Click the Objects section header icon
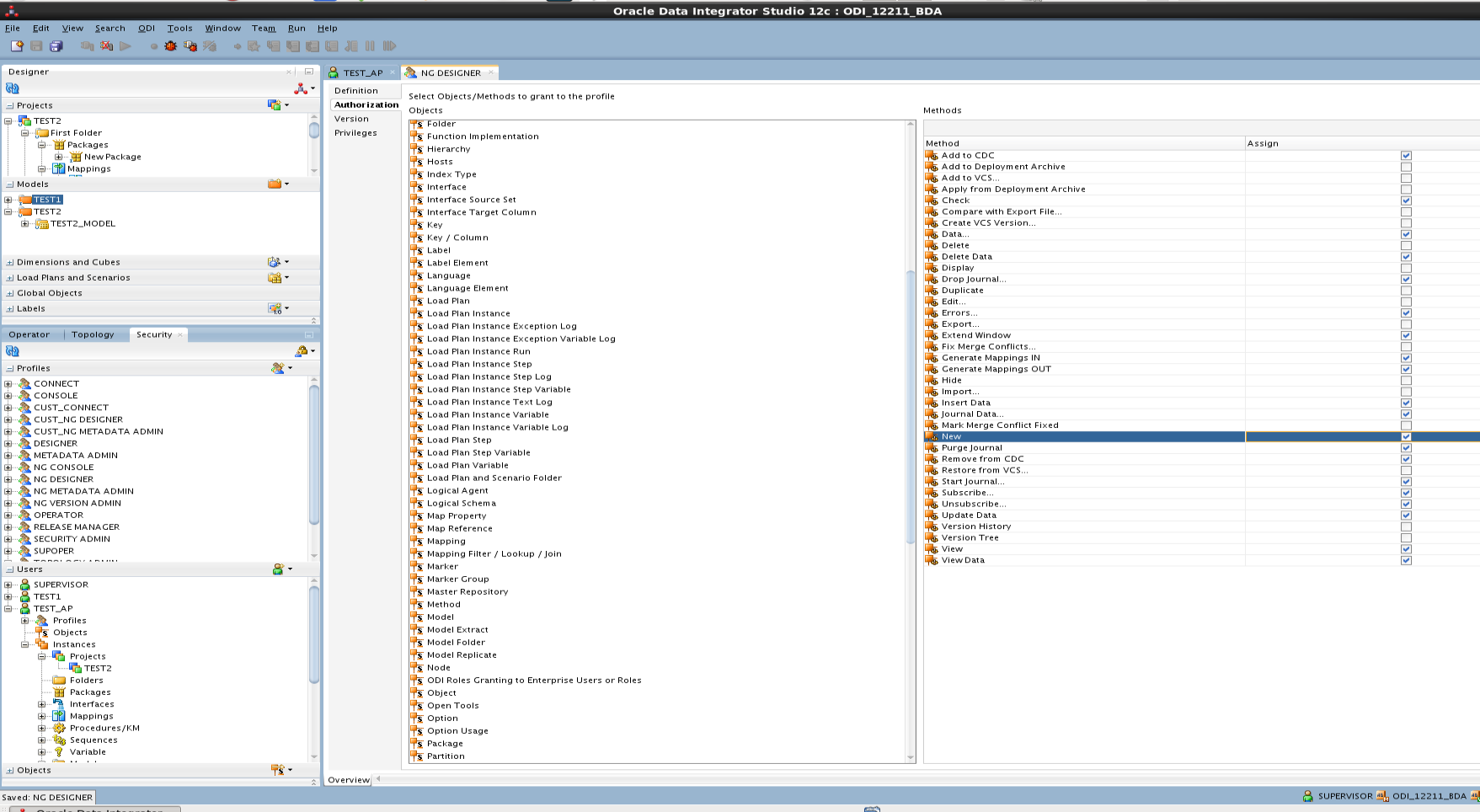The height and width of the screenshot is (812, 1480). click(277, 770)
